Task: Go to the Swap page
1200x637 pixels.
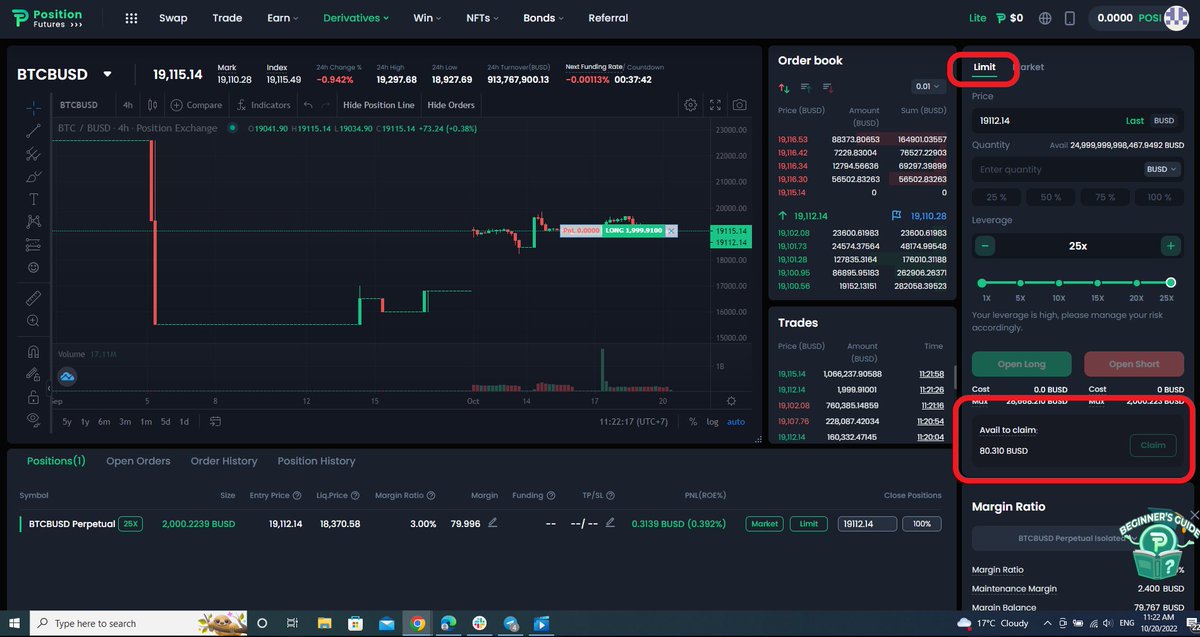Action: (x=173, y=18)
